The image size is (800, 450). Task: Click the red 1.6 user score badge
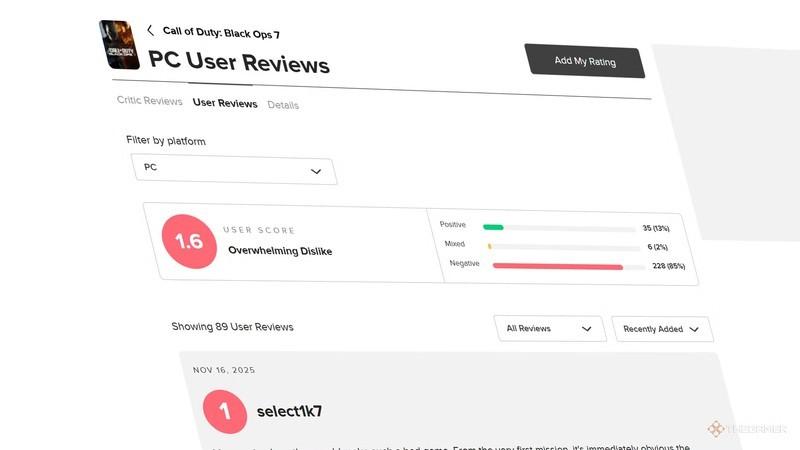tap(189, 241)
